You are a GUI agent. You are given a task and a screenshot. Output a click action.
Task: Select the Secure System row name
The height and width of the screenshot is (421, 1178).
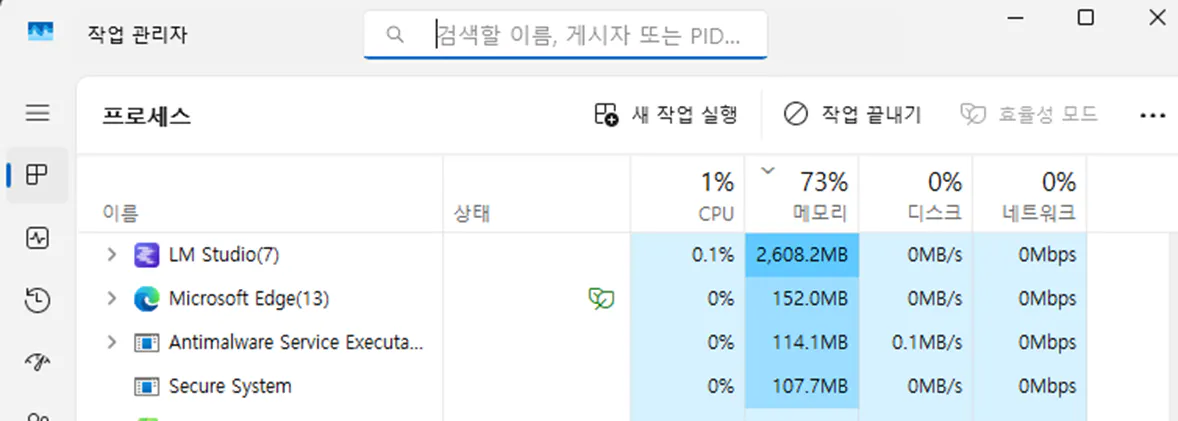[x=230, y=386]
